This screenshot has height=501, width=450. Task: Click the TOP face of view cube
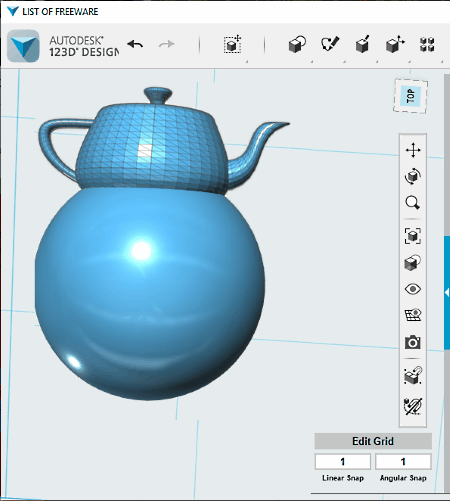coord(411,96)
